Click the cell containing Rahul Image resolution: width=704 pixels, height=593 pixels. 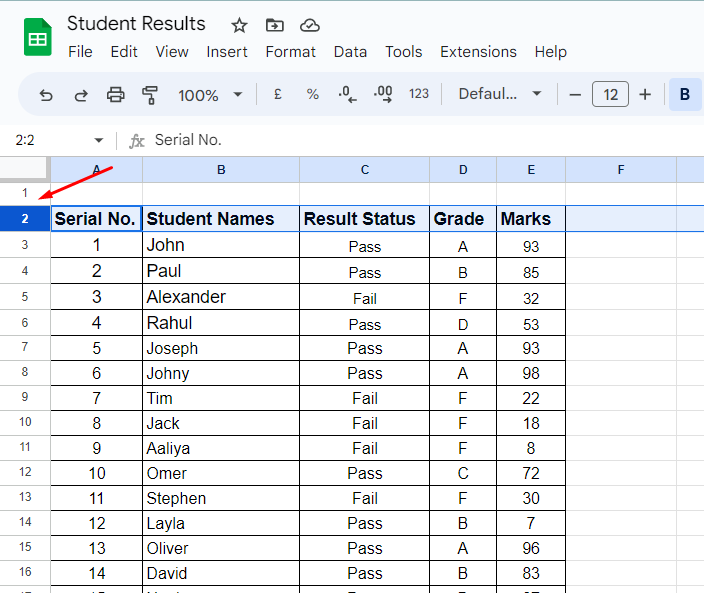pos(221,323)
